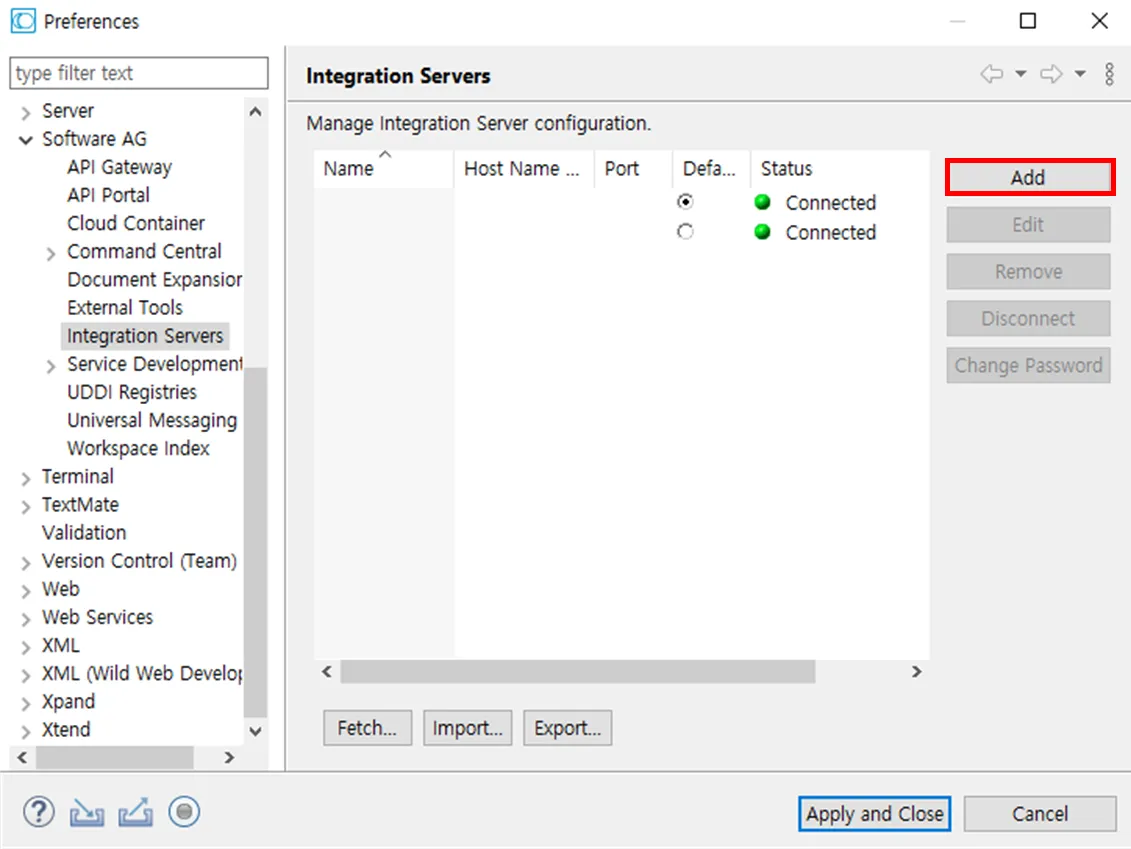The height and width of the screenshot is (849, 1131).
Task: Select XML (Wild Web Developer) item
Action: coord(142,673)
